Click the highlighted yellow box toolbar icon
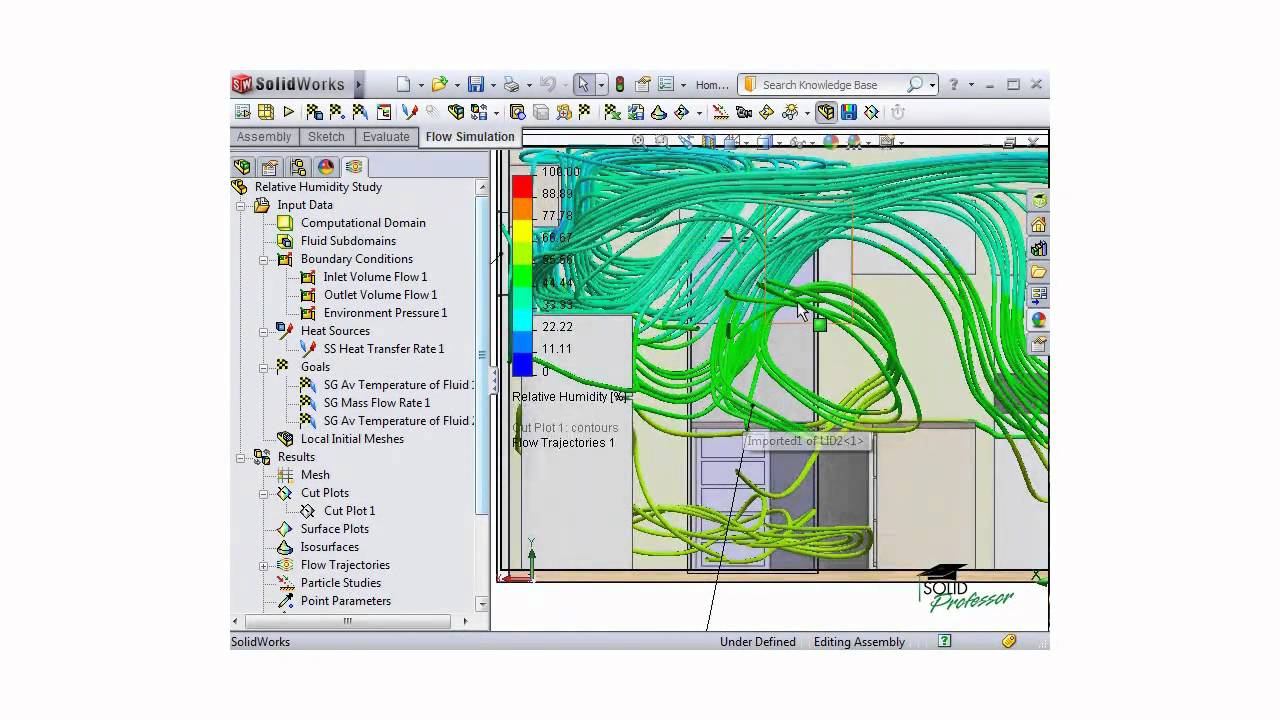The height and width of the screenshot is (720, 1280). tap(826, 112)
